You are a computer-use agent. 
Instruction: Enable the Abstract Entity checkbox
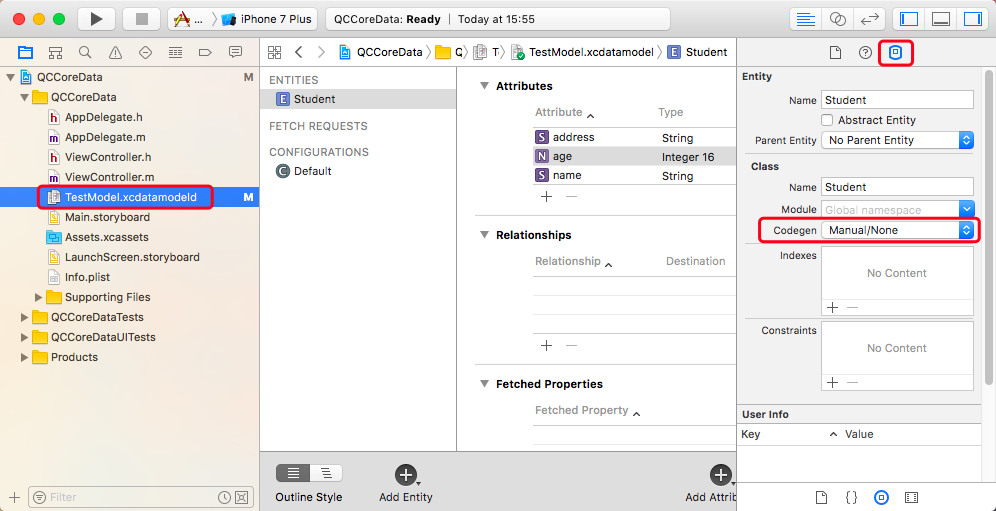point(827,120)
